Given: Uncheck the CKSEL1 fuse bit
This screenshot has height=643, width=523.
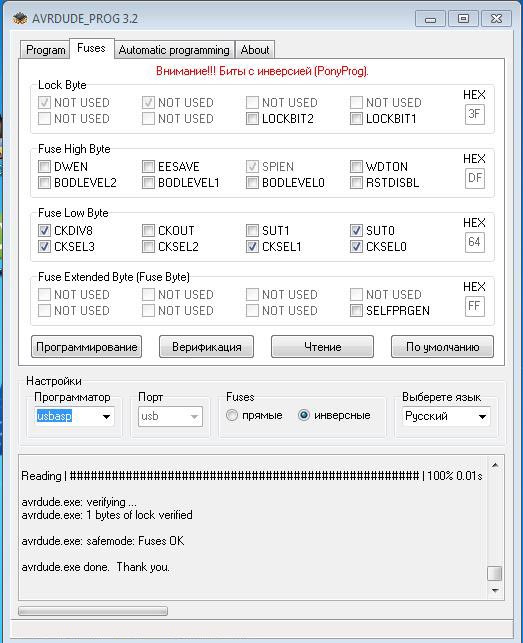Looking at the screenshot, I should click(x=252, y=247).
